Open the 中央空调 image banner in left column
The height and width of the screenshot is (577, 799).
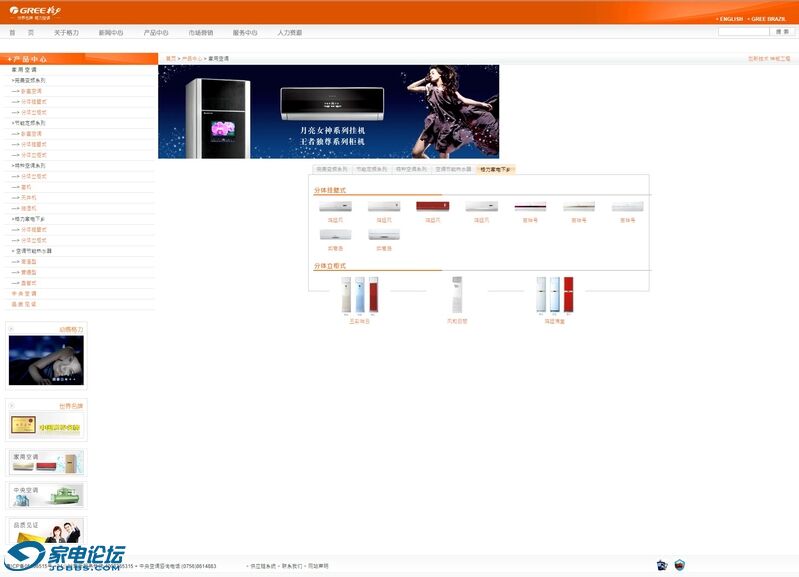tap(46, 495)
